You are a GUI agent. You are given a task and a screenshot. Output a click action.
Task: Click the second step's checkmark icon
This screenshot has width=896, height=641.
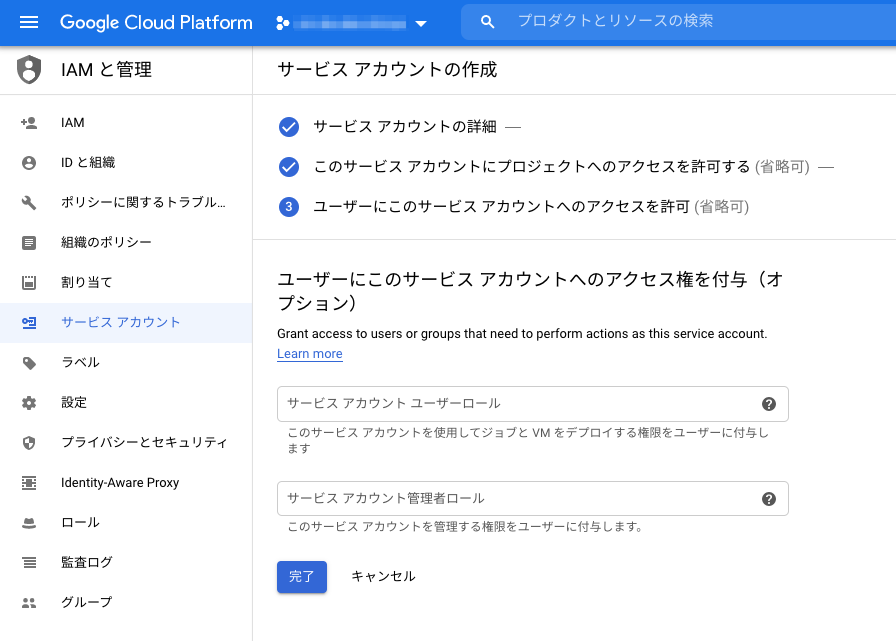pos(289,167)
